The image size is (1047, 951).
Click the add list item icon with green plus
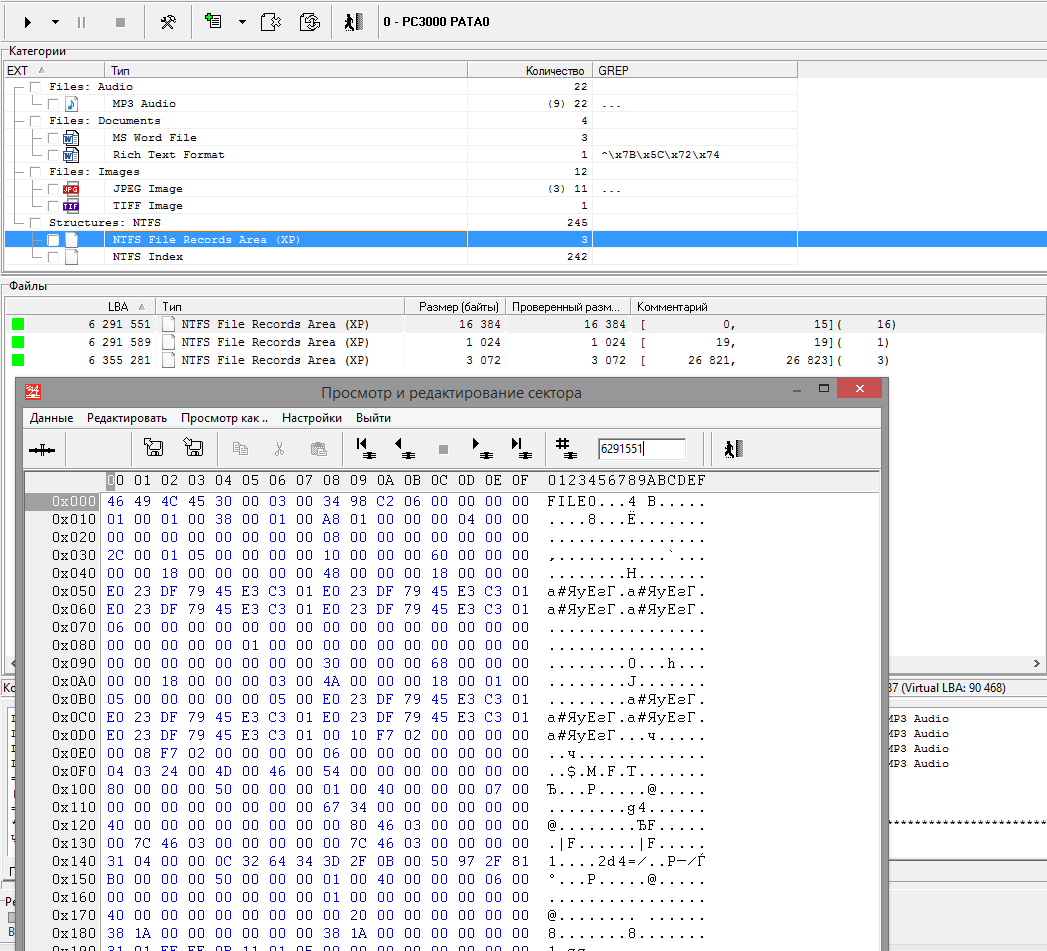pyautogui.click(x=212, y=21)
